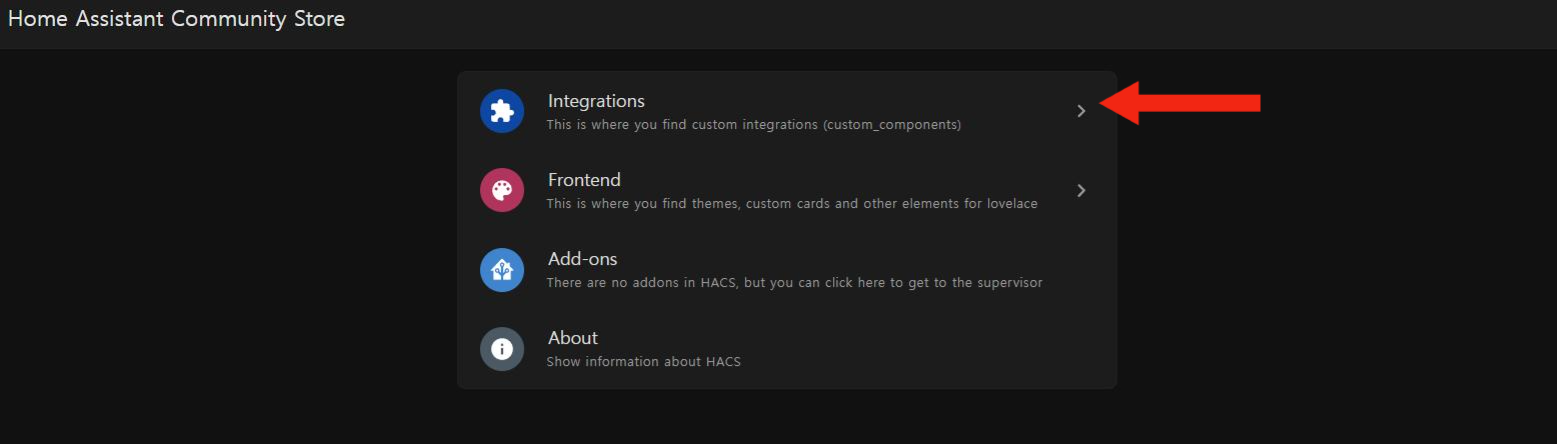Open the Integrations menu entry title

coord(596,101)
